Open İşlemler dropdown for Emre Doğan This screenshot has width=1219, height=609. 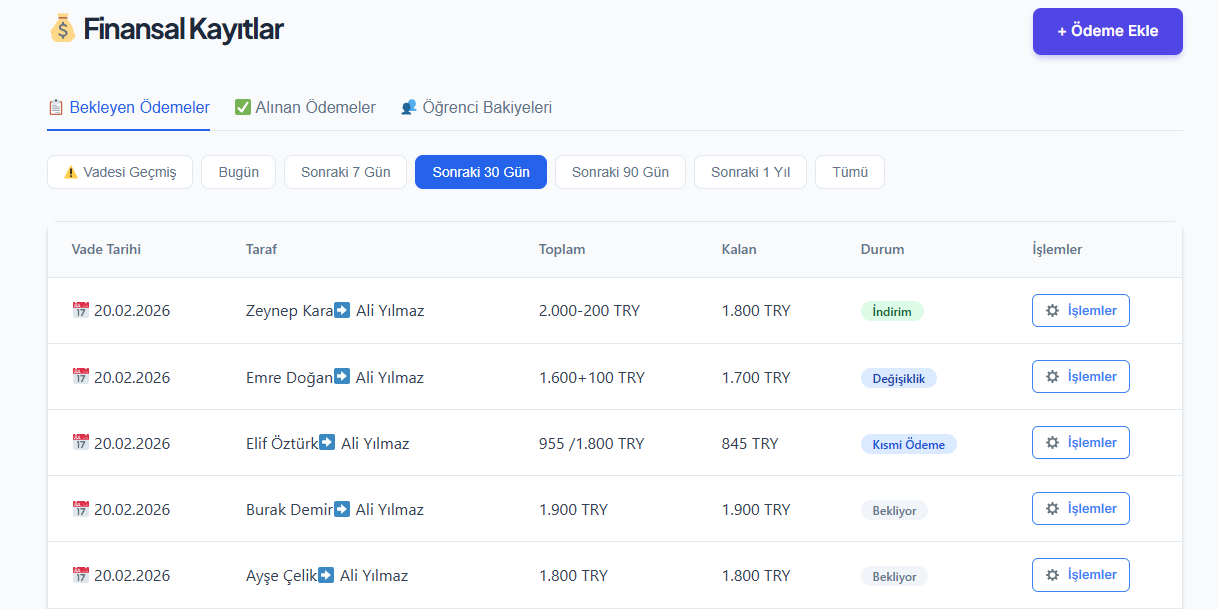pyautogui.click(x=1080, y=377)
